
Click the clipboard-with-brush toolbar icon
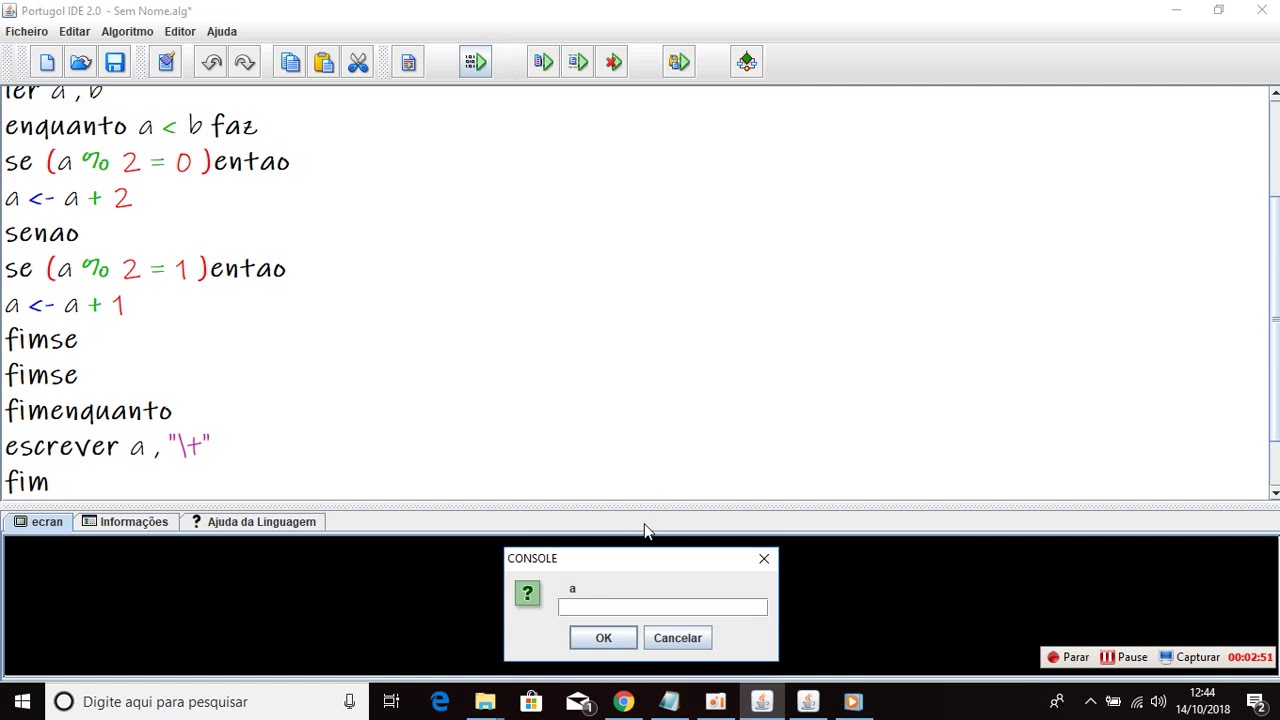pyautogui.click(x=166, y=63)
